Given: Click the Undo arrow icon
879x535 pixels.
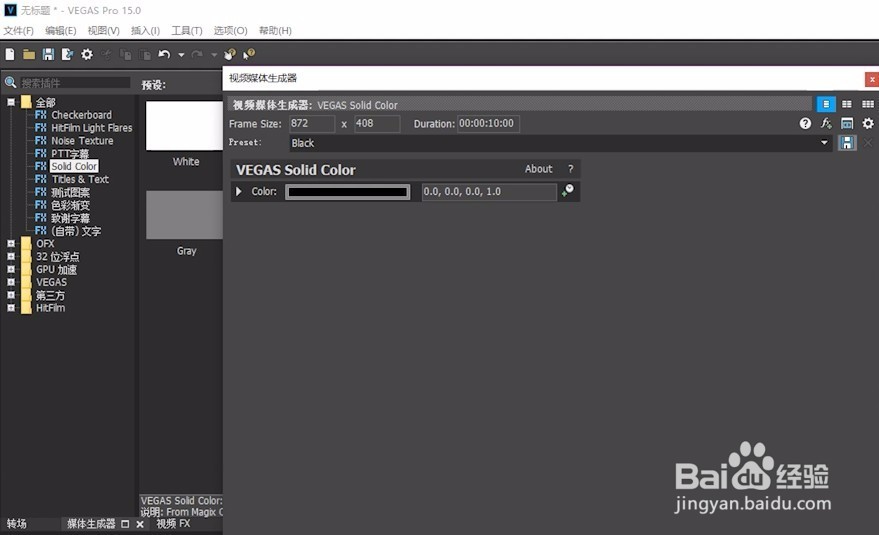Looking at the screenshot, I should pyautogui.click(x=164, y=54).
